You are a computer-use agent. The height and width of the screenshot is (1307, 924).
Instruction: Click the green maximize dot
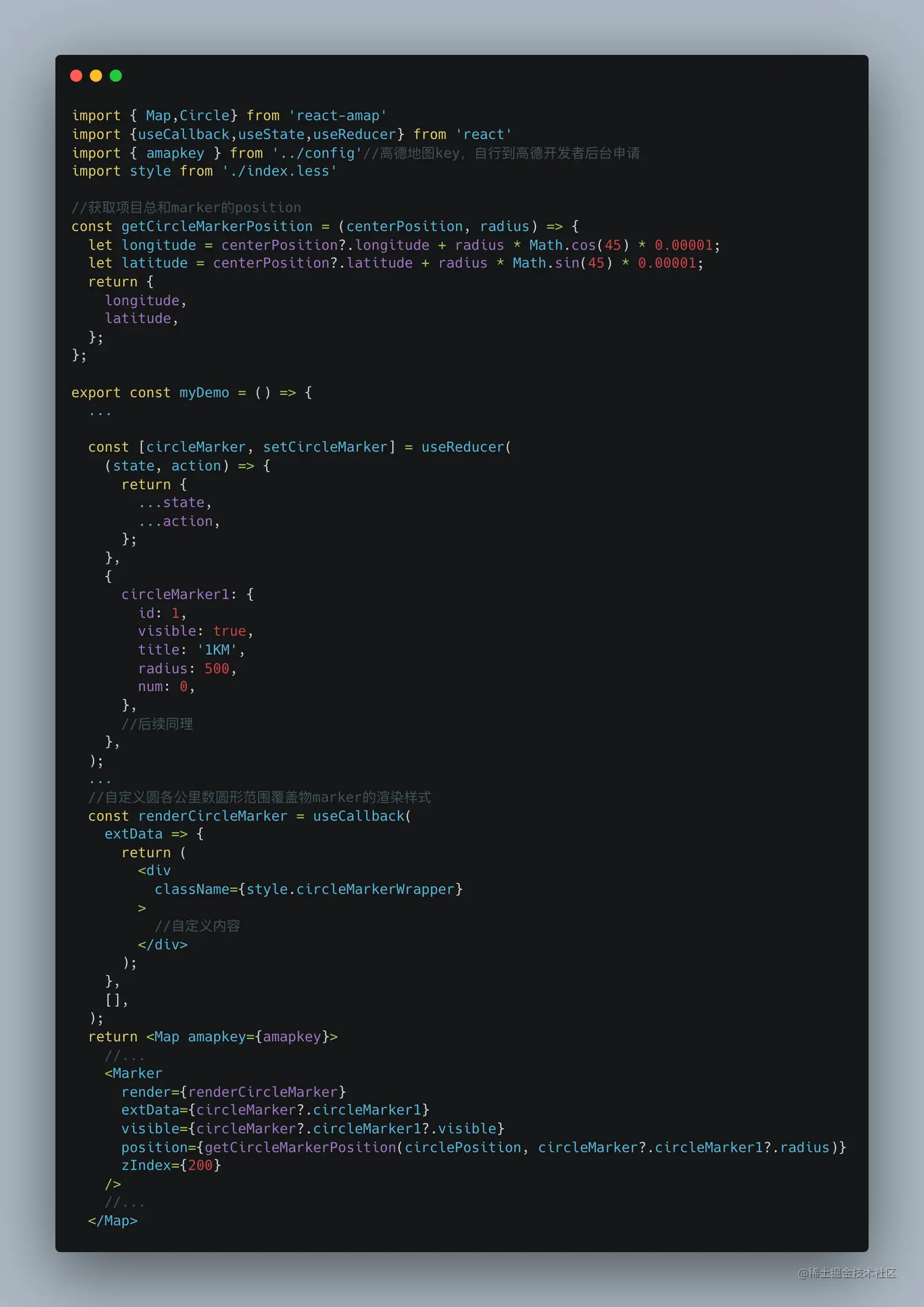pyautogui.click(x=116, y=76)
